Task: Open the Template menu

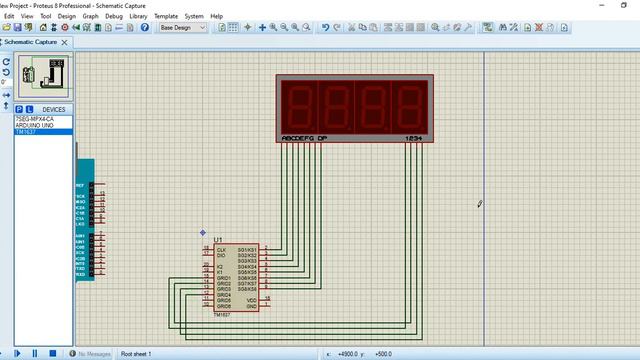Action: [x=166, y=16]
